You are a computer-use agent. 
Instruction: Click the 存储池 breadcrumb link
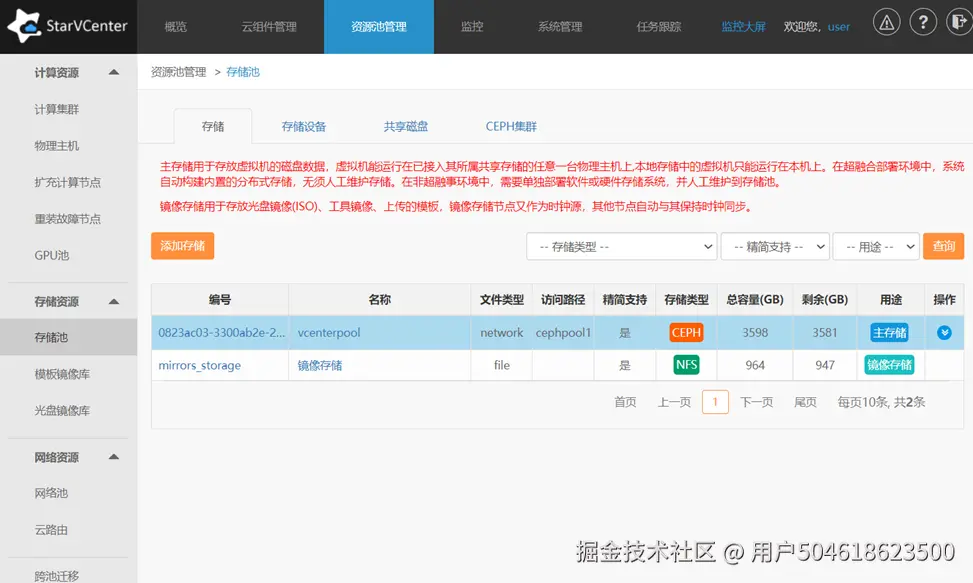243,72
